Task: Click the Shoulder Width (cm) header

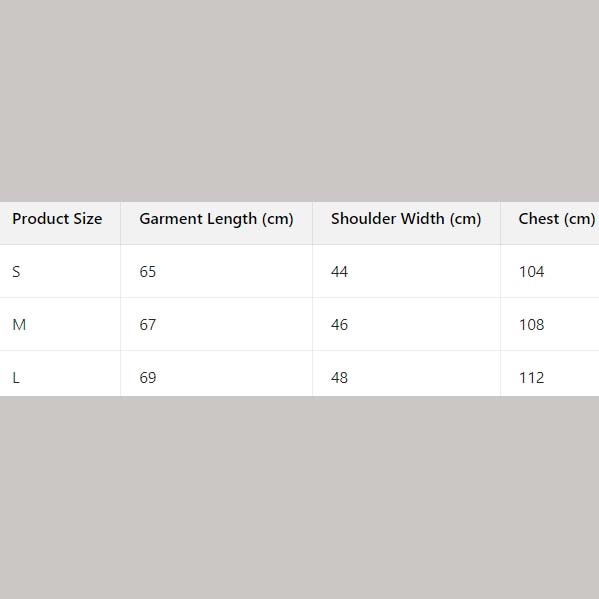Action: [x=406, y=219]
